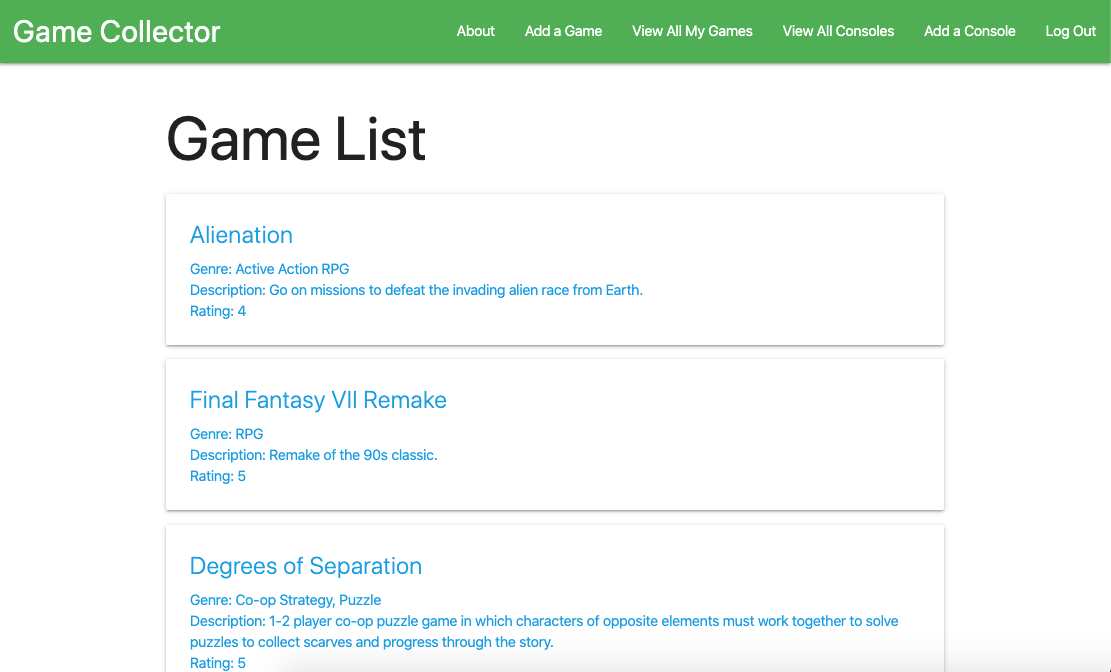Click 'Genre: Co-op Strategy, Puzzle' text

286,600
